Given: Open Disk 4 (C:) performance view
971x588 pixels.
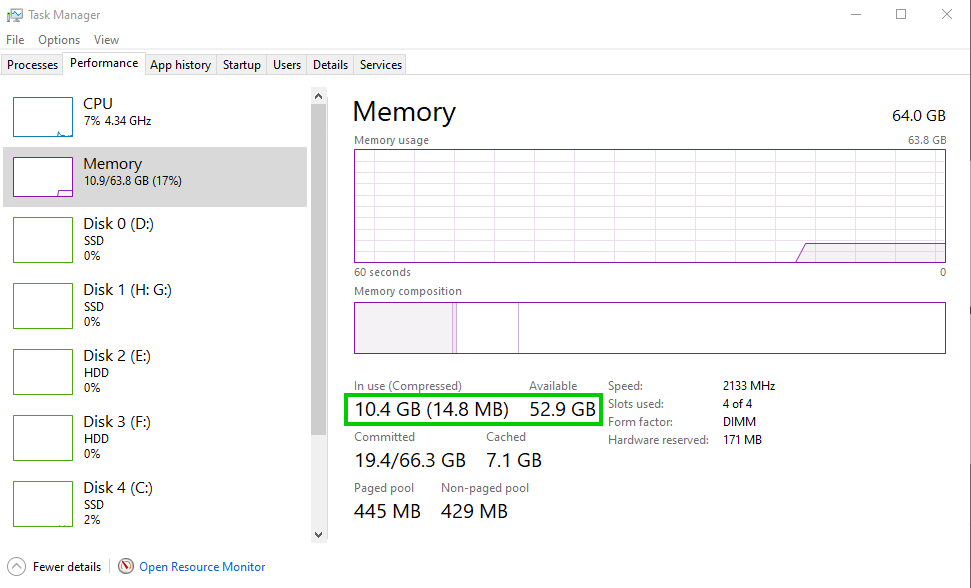Looking at the screenshot, I should coord(155,504).
